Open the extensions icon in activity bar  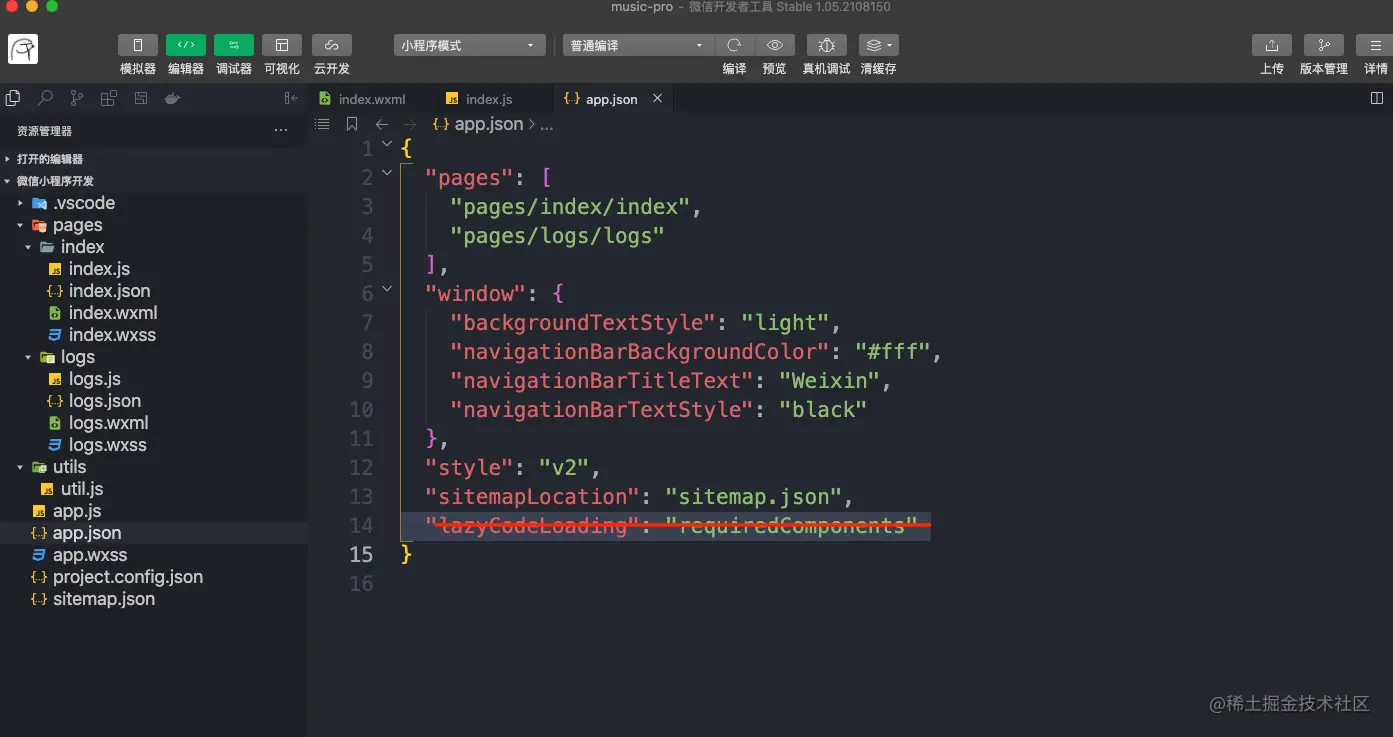(x=108, y=98)
